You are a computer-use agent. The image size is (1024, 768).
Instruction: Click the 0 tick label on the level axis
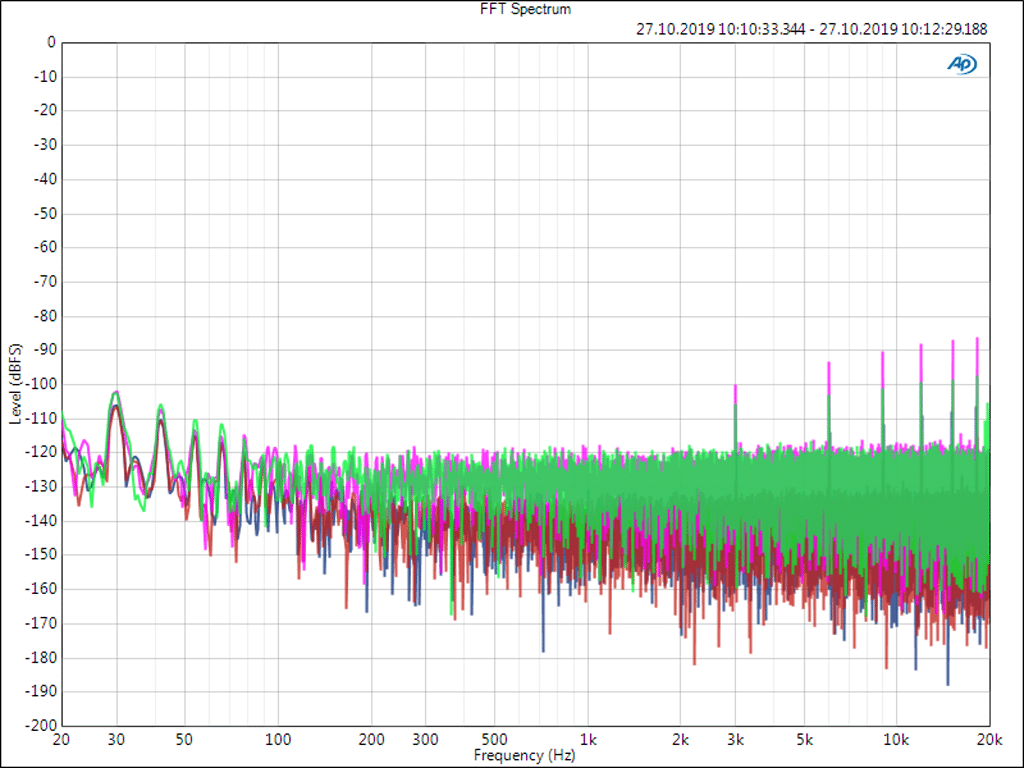[50, 42]
